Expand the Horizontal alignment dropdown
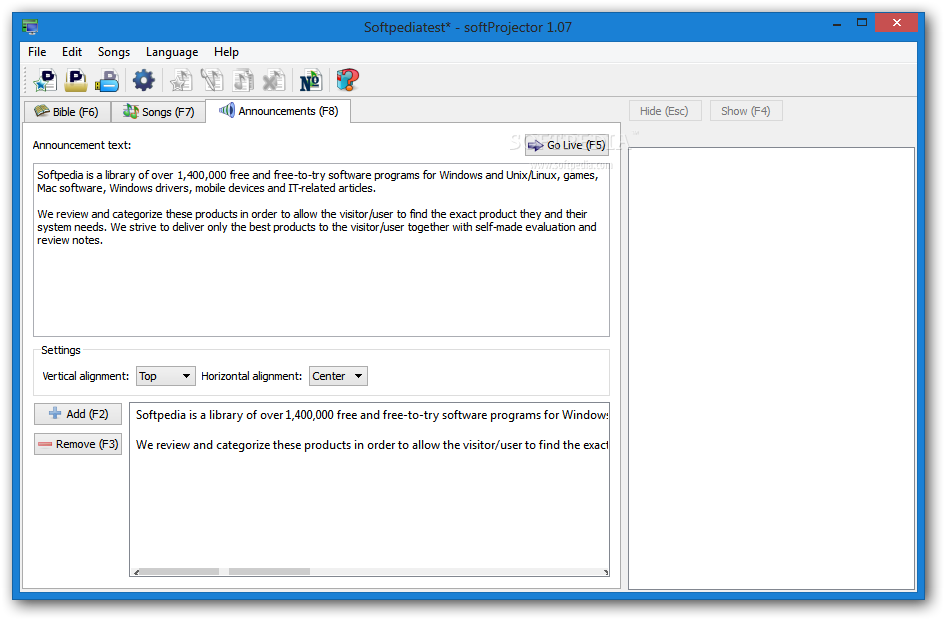 coord(338,376)
